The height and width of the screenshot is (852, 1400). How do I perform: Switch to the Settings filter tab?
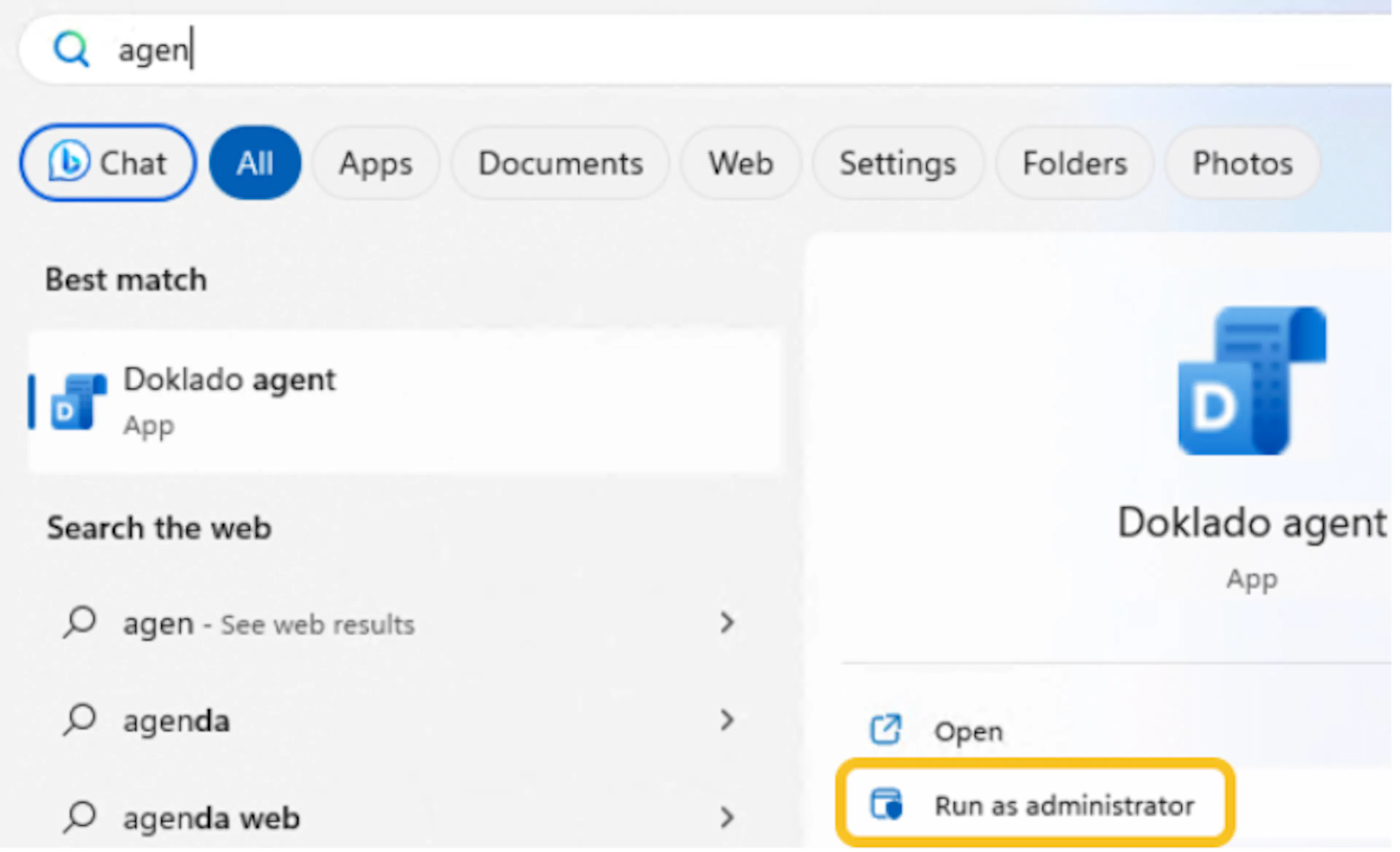tap(898, 163)
